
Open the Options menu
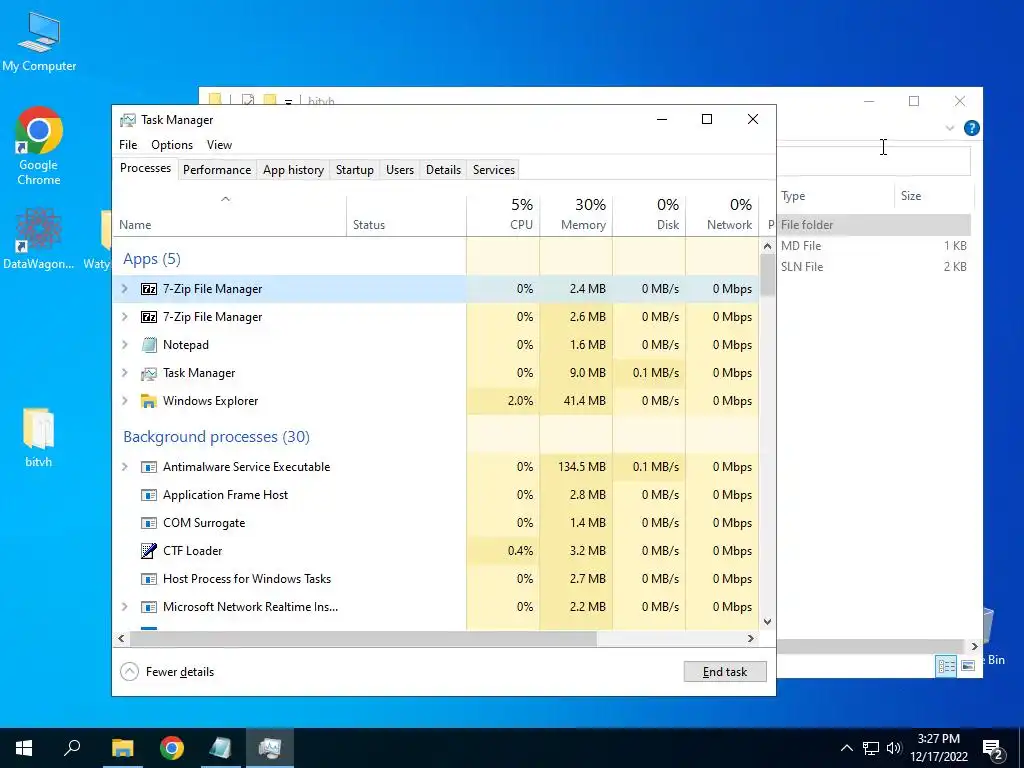pos(172,145)
